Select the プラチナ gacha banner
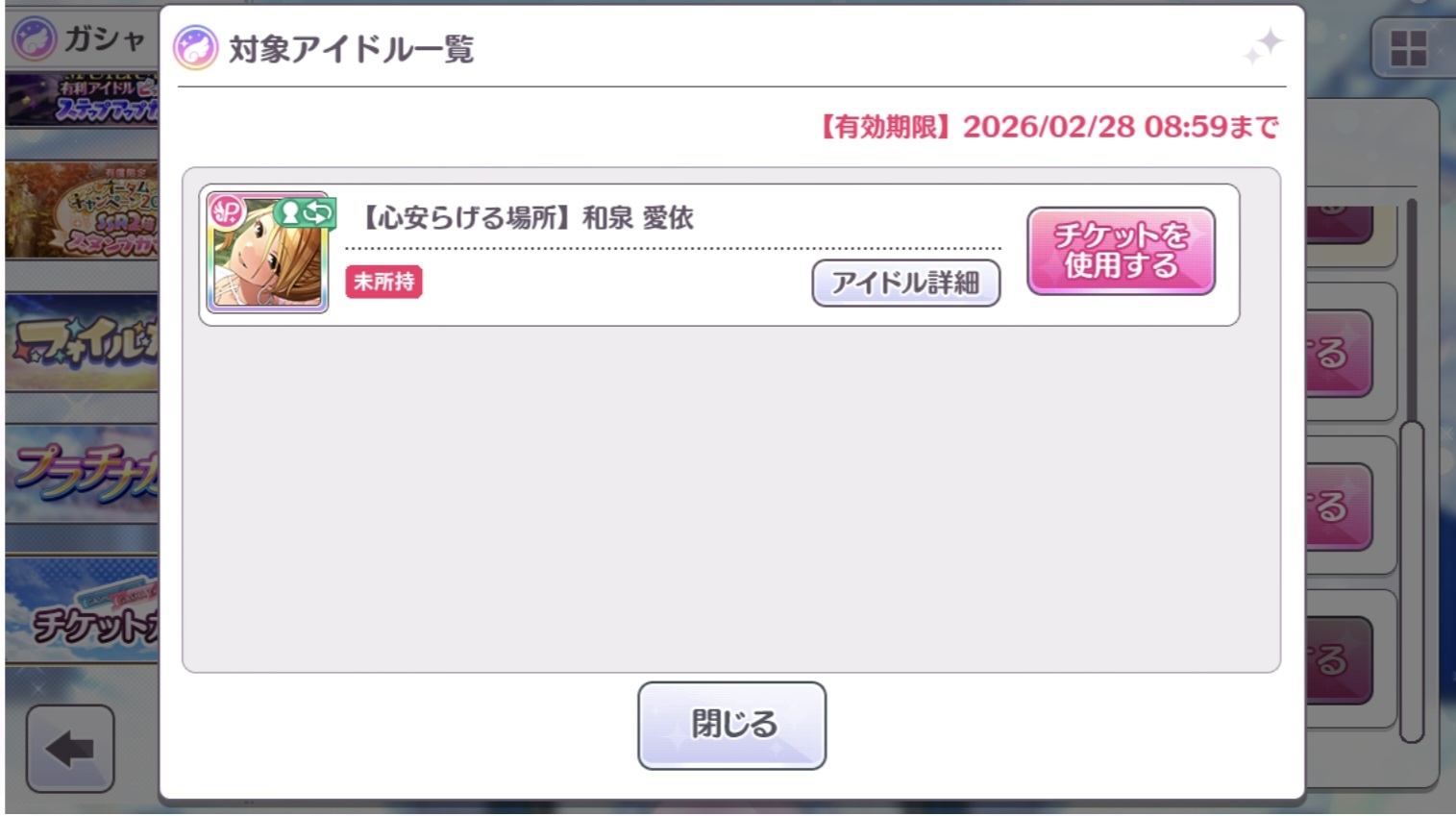Screen dimensions: 1456x816 click(x=82, y=474)
